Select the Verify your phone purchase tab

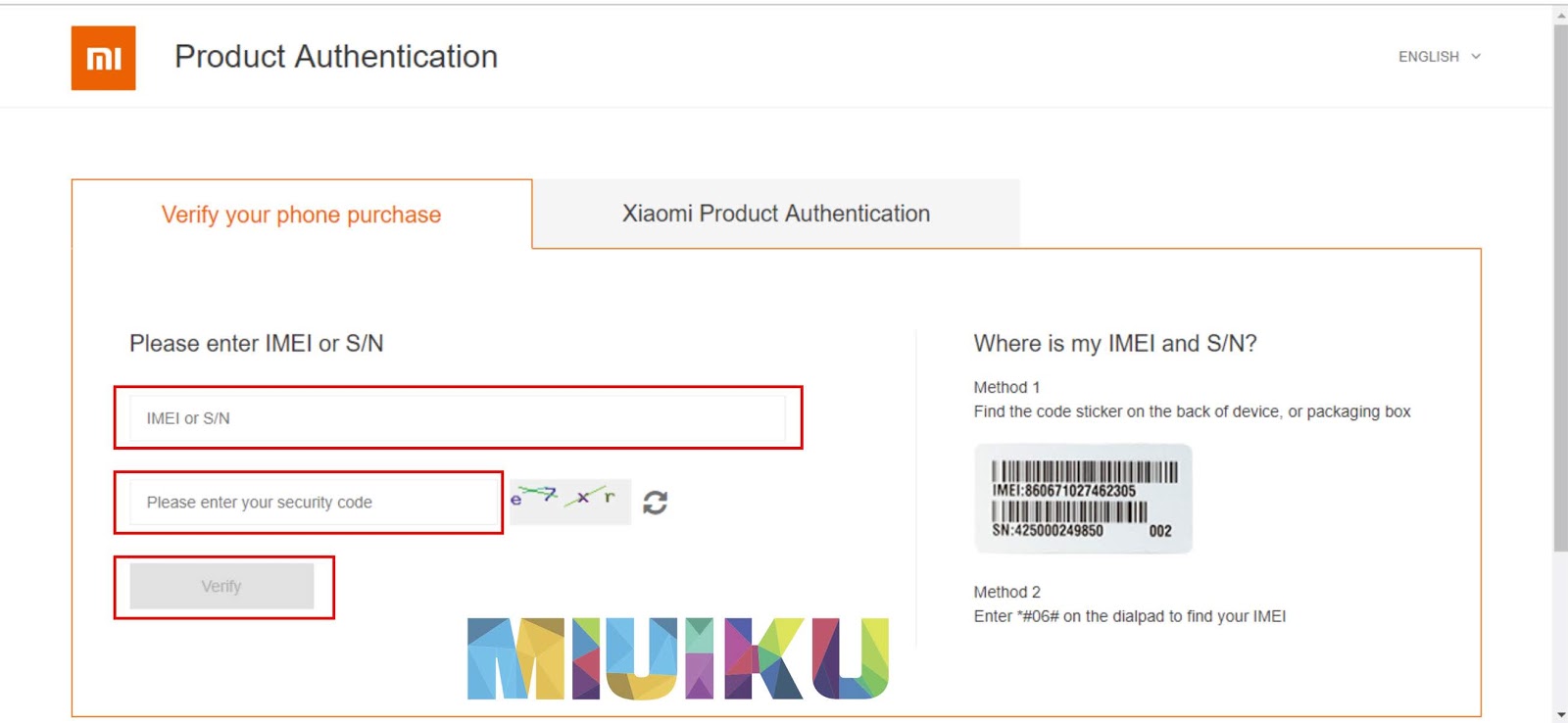click(300, 214)
